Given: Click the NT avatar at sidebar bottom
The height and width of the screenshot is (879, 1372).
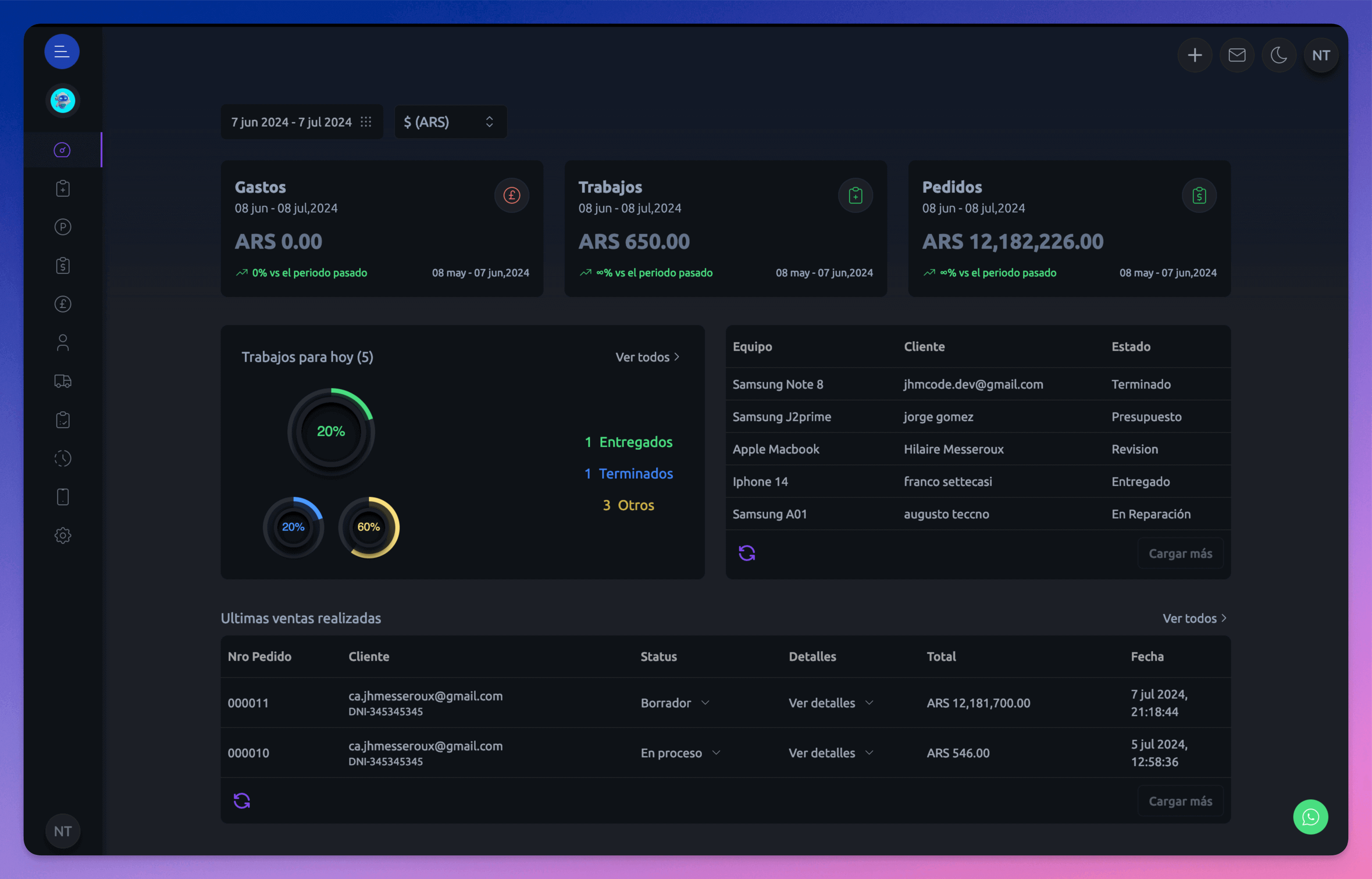Looking at the screenshot, I should click(x=63, y=831).
